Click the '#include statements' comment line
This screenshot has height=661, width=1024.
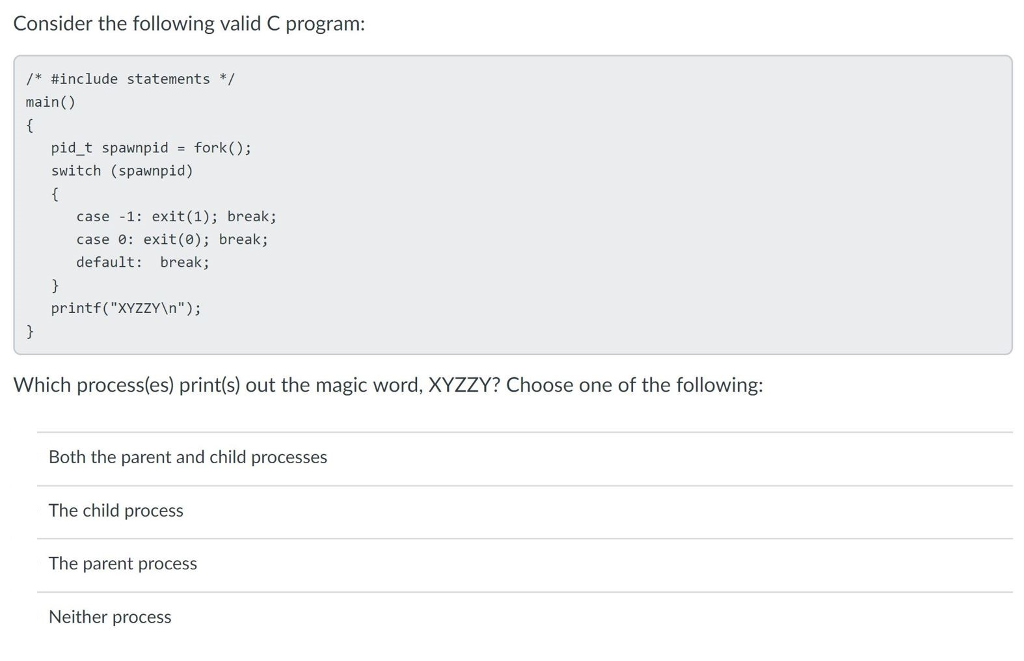click(131, 79)
